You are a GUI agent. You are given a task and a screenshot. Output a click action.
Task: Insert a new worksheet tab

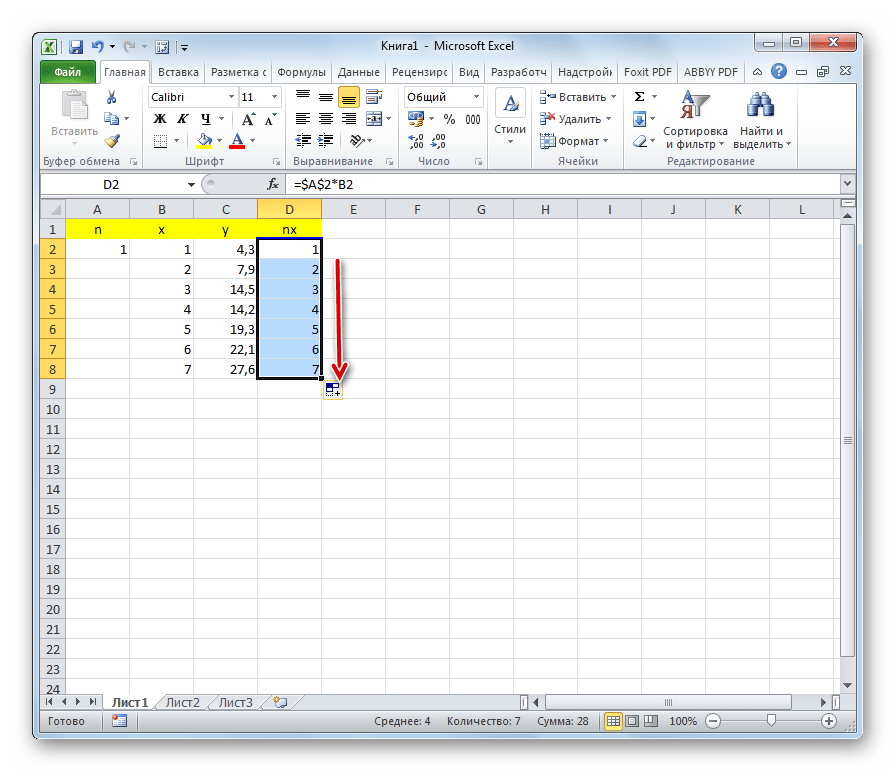click(280, 702)
